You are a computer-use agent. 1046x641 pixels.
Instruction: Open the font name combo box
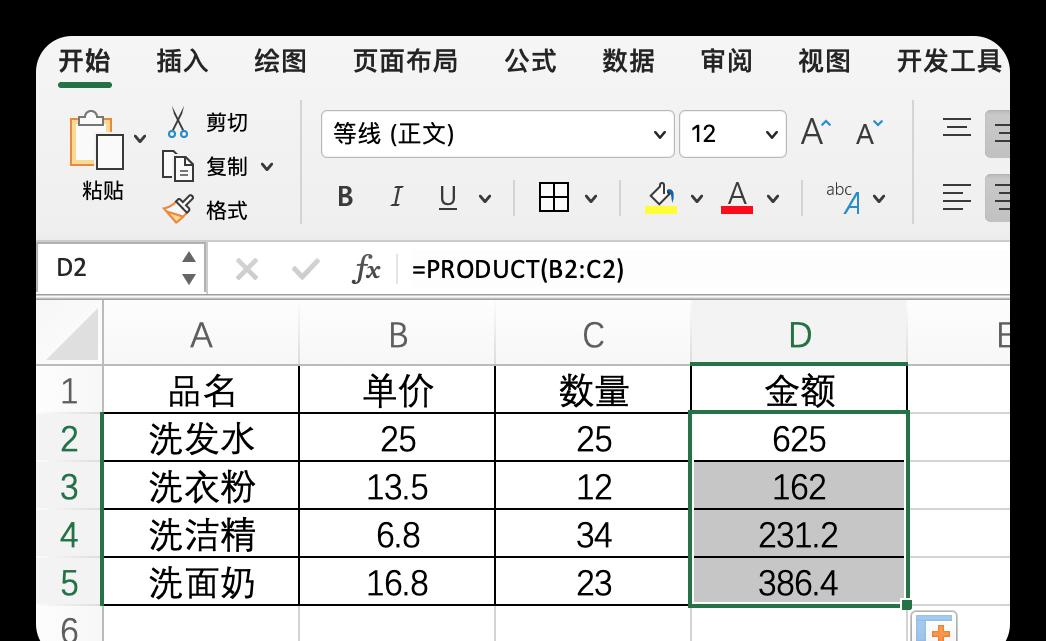point(497,134)
